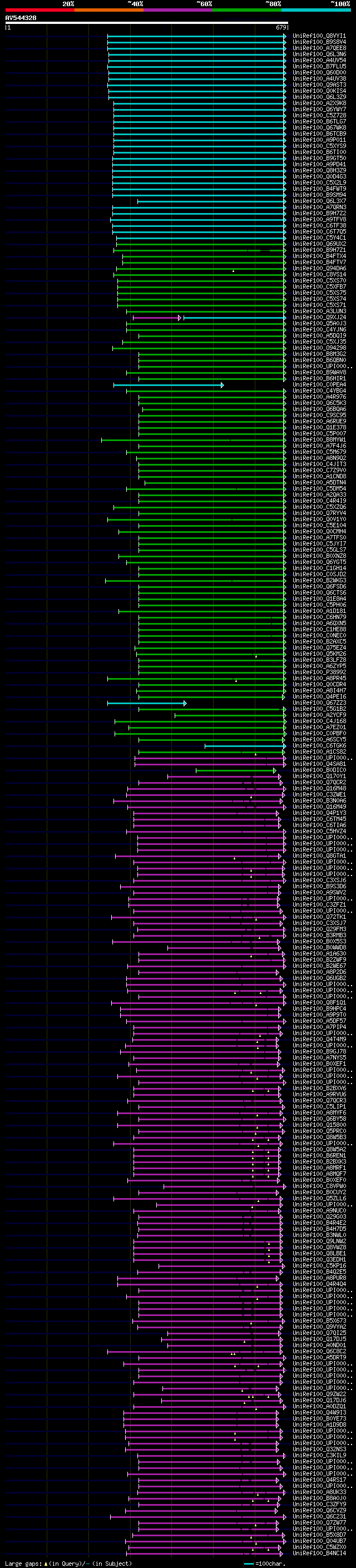Click the short cyan bar for UniRef100_Q67ZZ3
Image resolution: width=356 pixels, height=1568 pixels.
(147, 703)
